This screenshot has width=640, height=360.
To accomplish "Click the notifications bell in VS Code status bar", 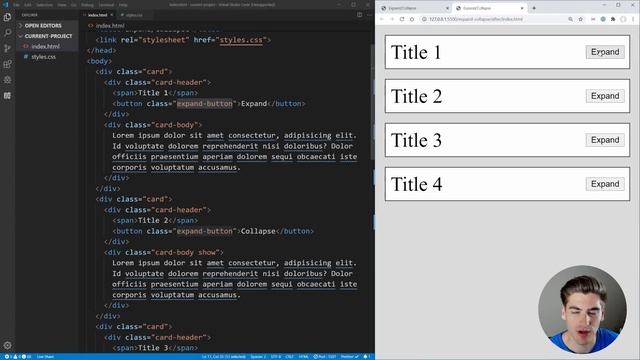I will [366, 357].
